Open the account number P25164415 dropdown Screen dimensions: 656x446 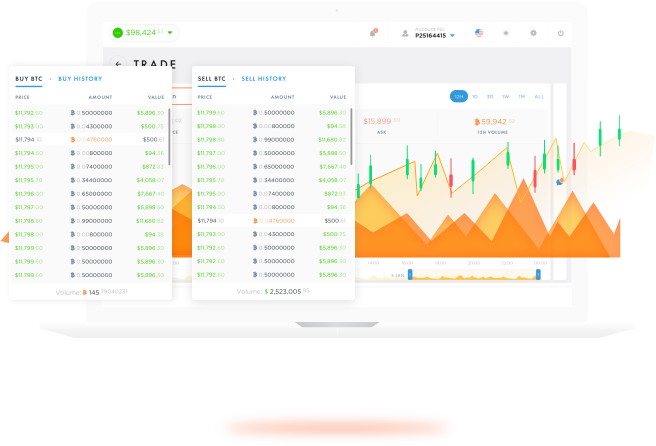(x=453, y=36)
